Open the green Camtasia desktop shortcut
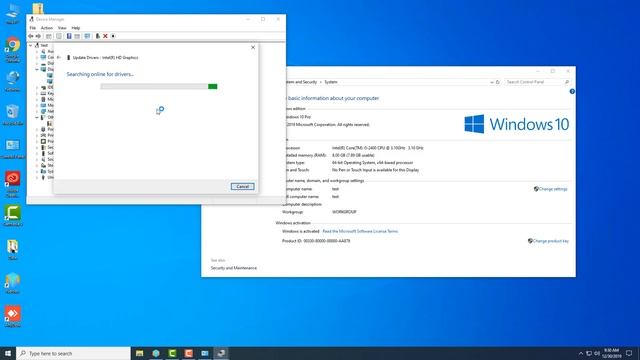 13,216
